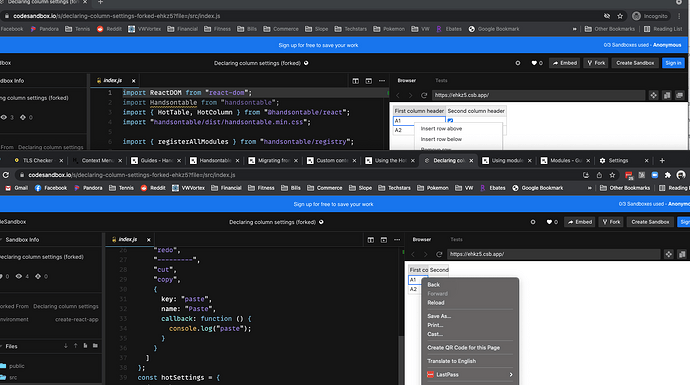Check the checkbox under Second column header
The image size is (690, 385).
click(x=450, y=121)
